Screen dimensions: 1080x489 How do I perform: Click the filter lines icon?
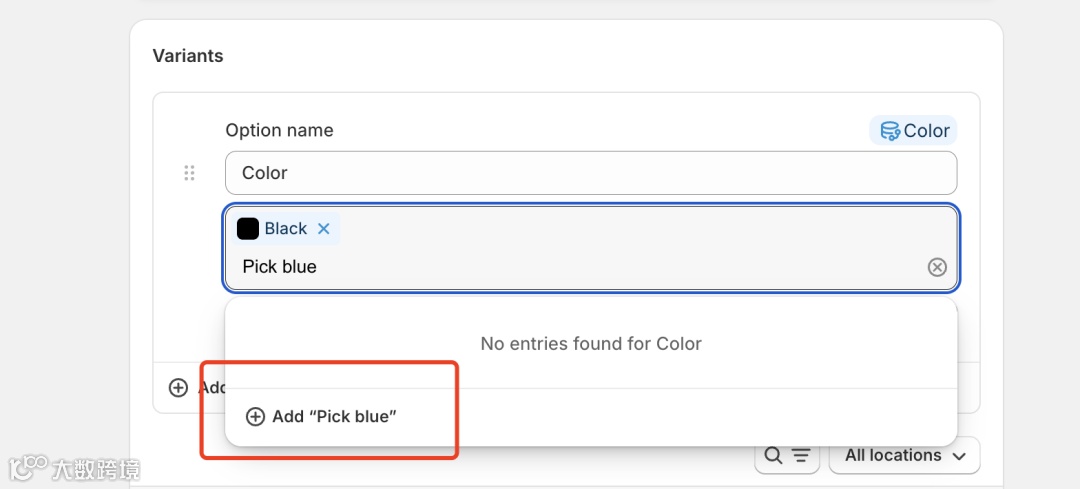coord(800,456)
